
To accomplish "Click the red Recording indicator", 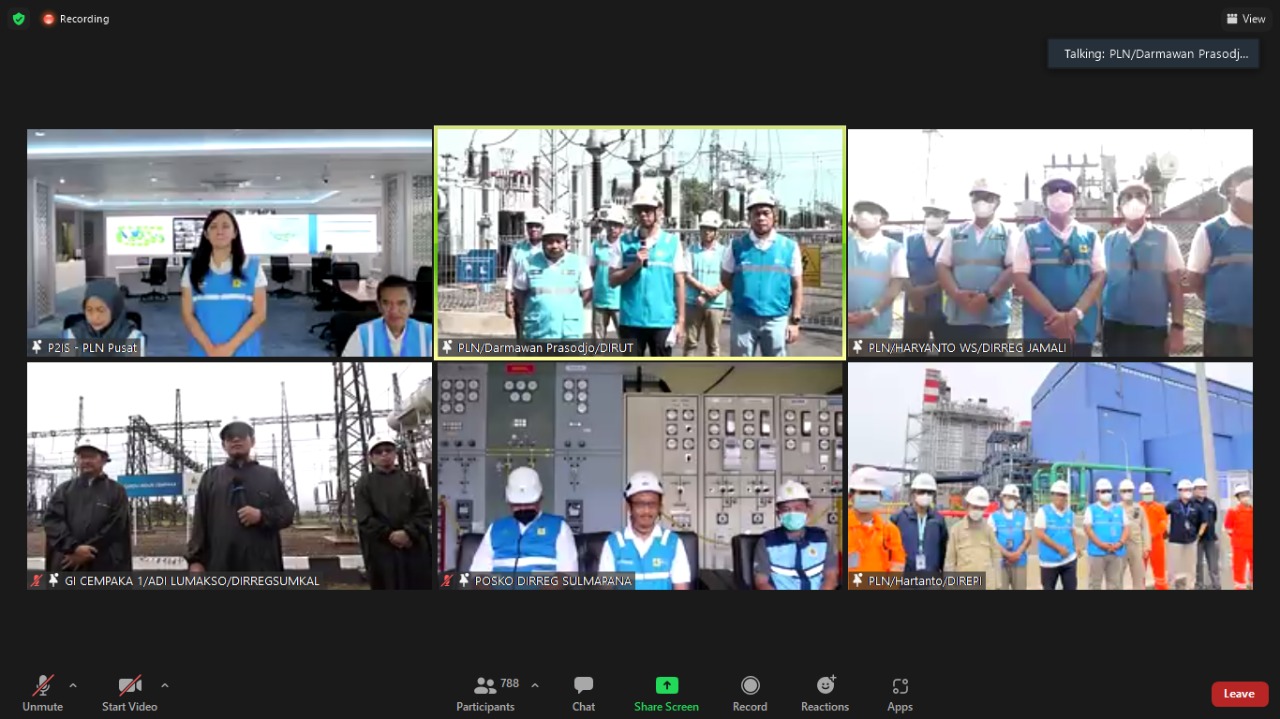I will point(76,19).
